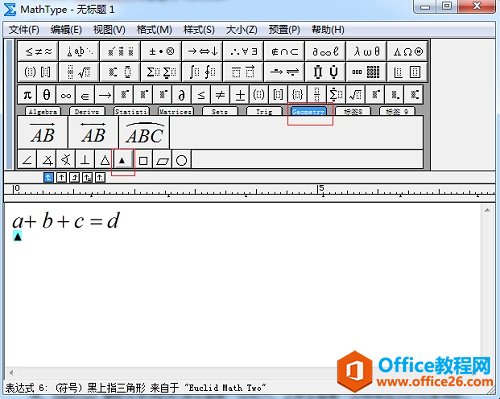Open the summation templates palette

coord(161,72)
